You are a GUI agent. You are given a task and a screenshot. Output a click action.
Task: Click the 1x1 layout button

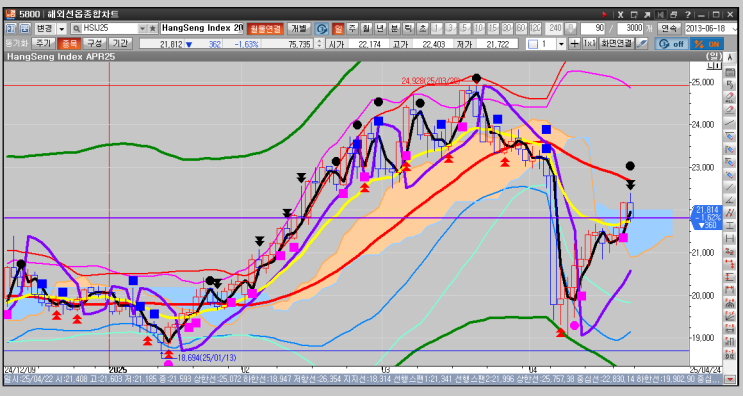589,44
